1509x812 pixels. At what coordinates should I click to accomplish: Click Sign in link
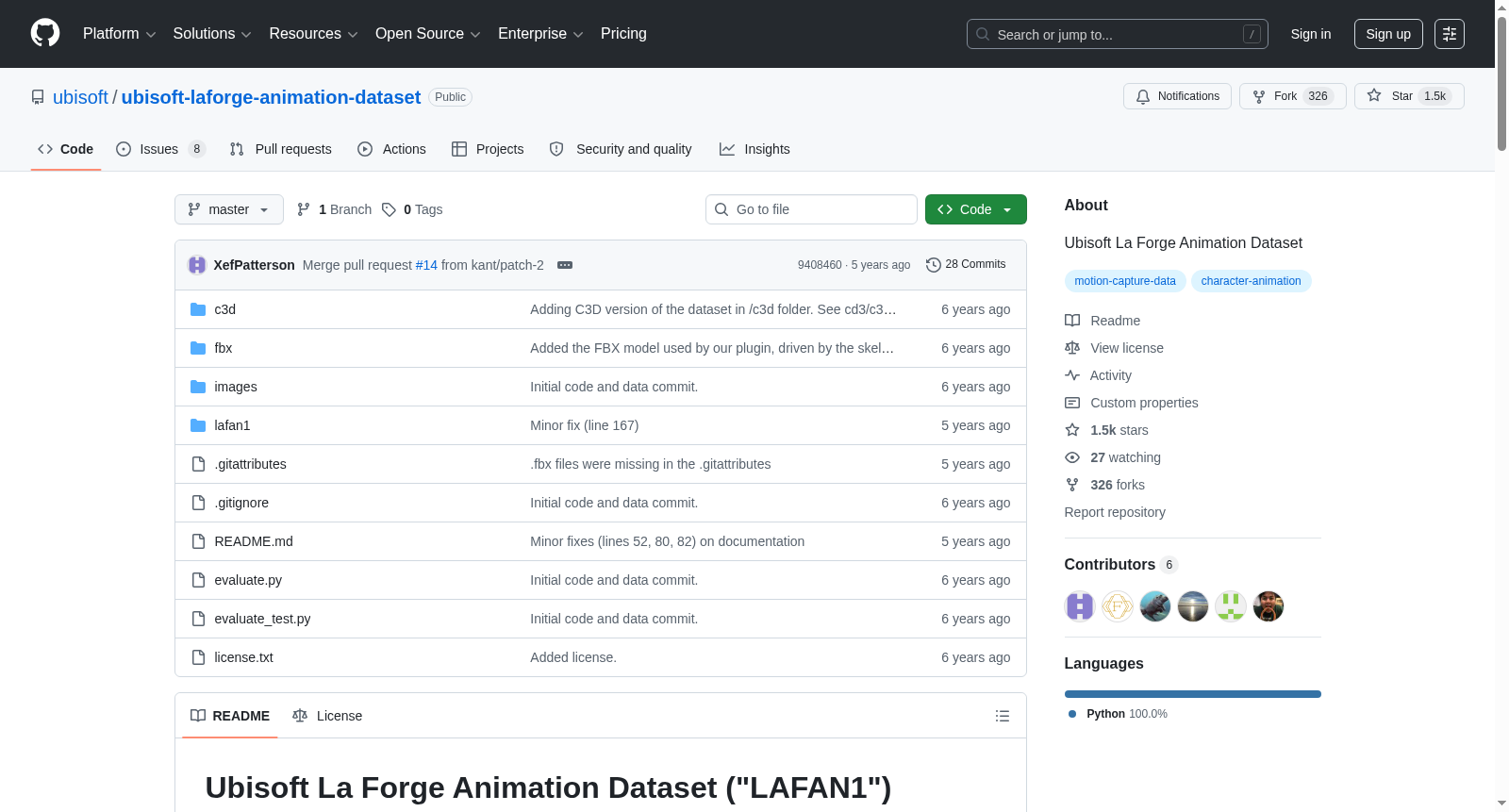(x=1311, y=34)
